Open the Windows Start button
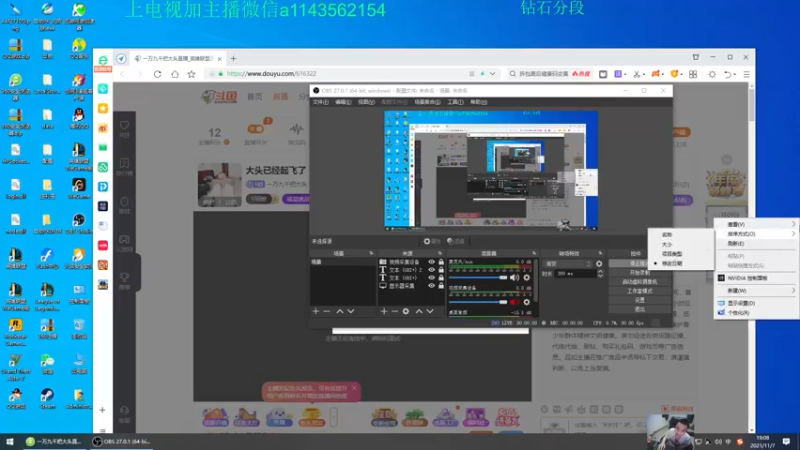 [x=10, y=442]
